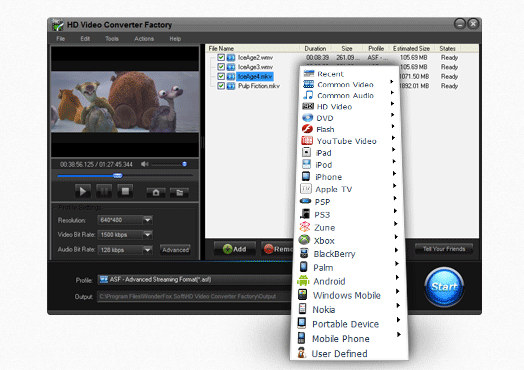Expand the Mobile Phone submenu arrow
The image size is (524, 370).
tap(399, 335)
